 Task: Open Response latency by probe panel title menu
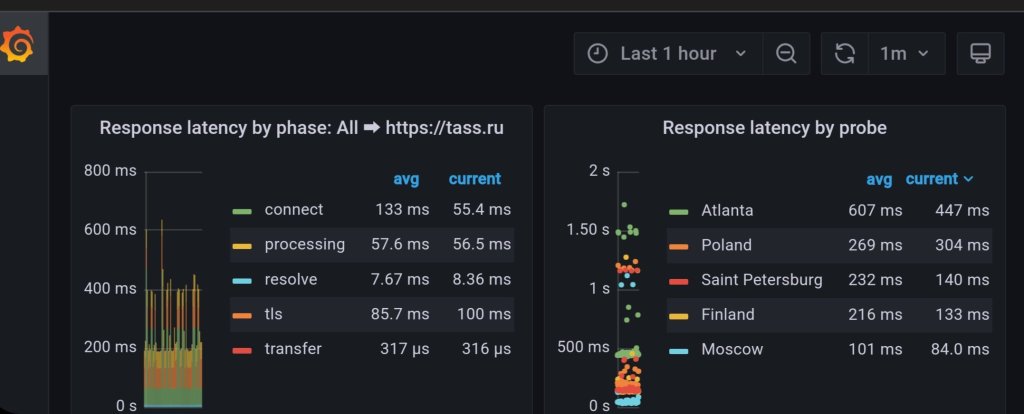774,128
